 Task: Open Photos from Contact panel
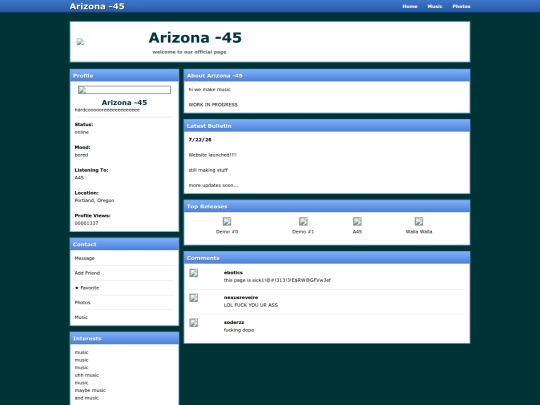82,302
